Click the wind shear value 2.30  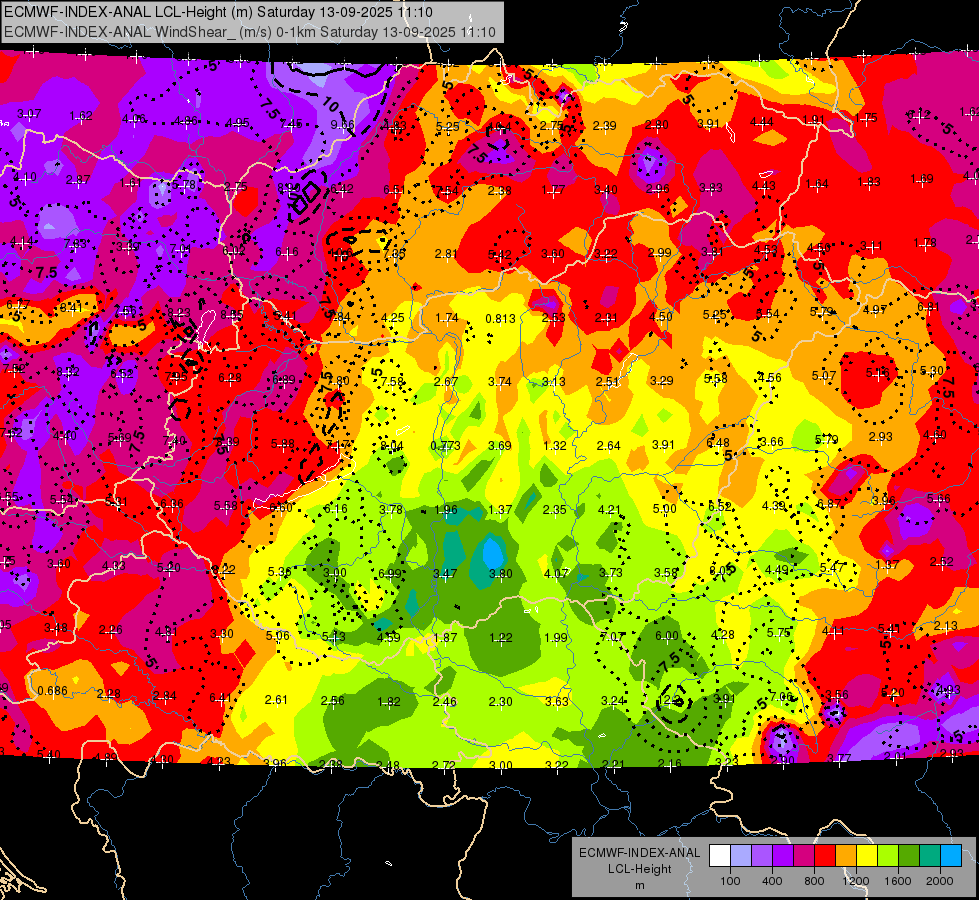(501, 701)
